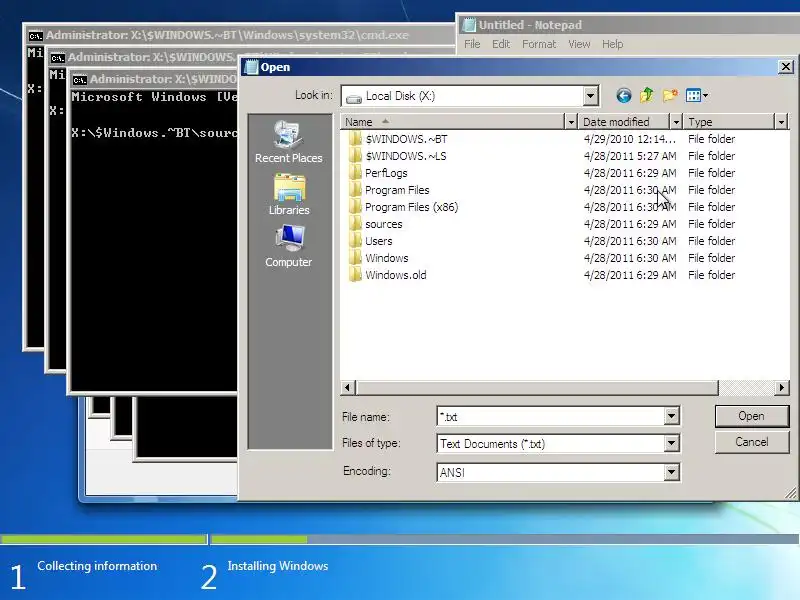The height and width of the screenshot is (600, 800).
Task: Click the horizontal scrollbar thumb in file list
Action: pos(537,388)
